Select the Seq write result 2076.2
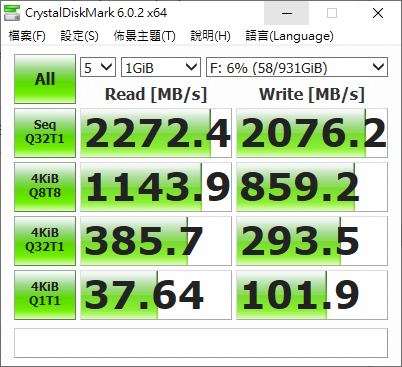The width and height of the screenshot is (402, 367). tap(312, 133)
